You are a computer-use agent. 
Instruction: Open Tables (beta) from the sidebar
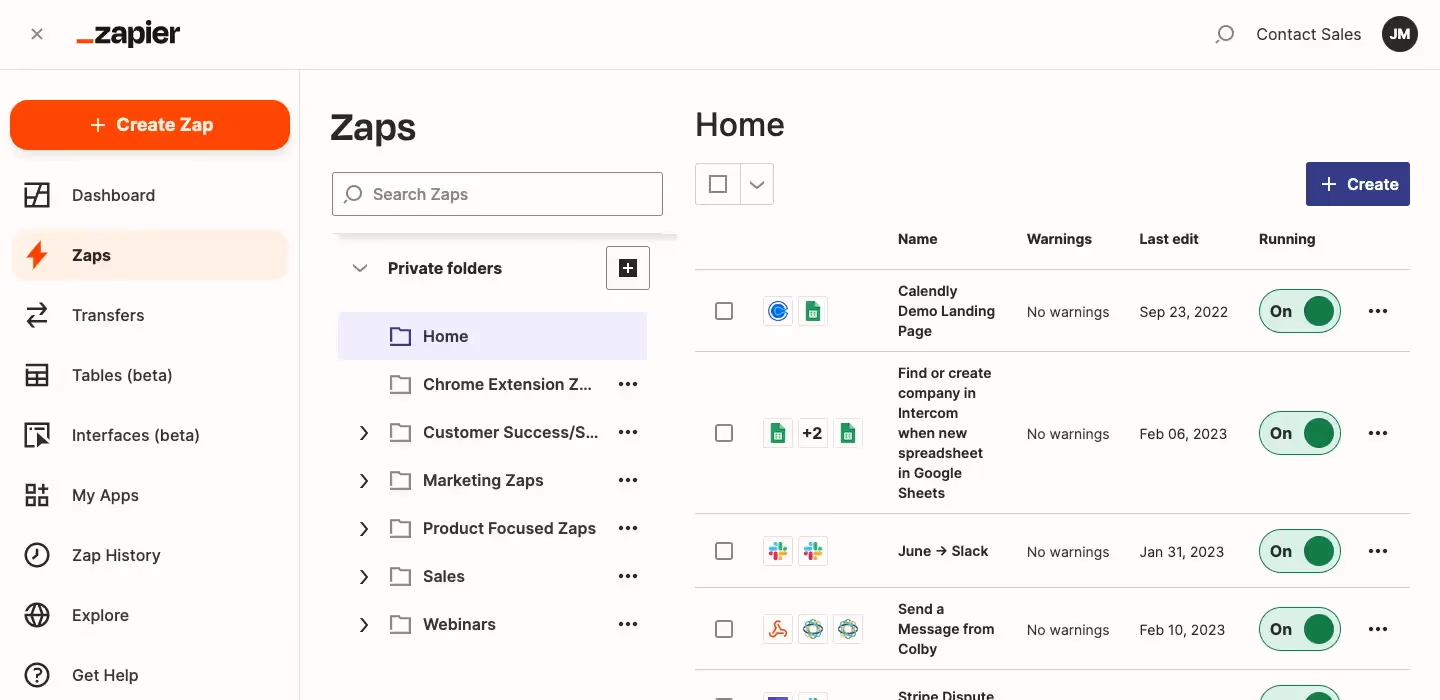122,375
